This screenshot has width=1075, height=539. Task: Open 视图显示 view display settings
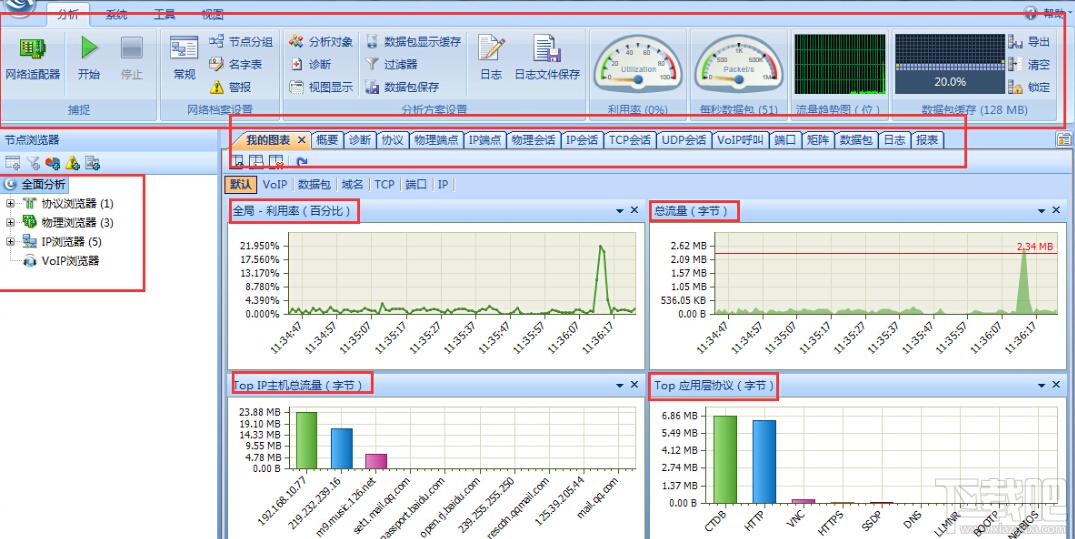click(x=321, y=87)
